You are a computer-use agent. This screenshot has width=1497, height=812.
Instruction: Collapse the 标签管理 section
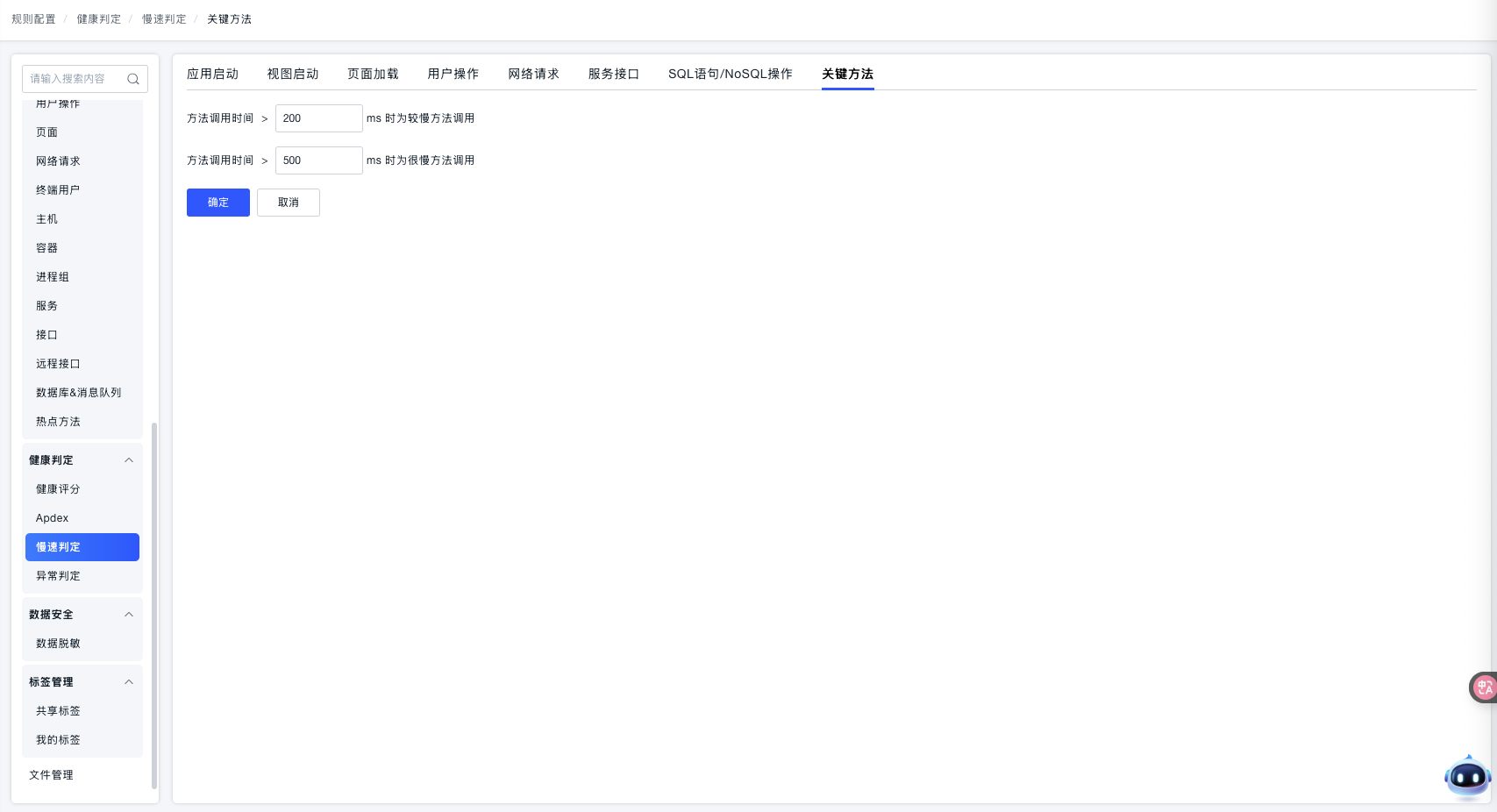click(x=129, y=682)
